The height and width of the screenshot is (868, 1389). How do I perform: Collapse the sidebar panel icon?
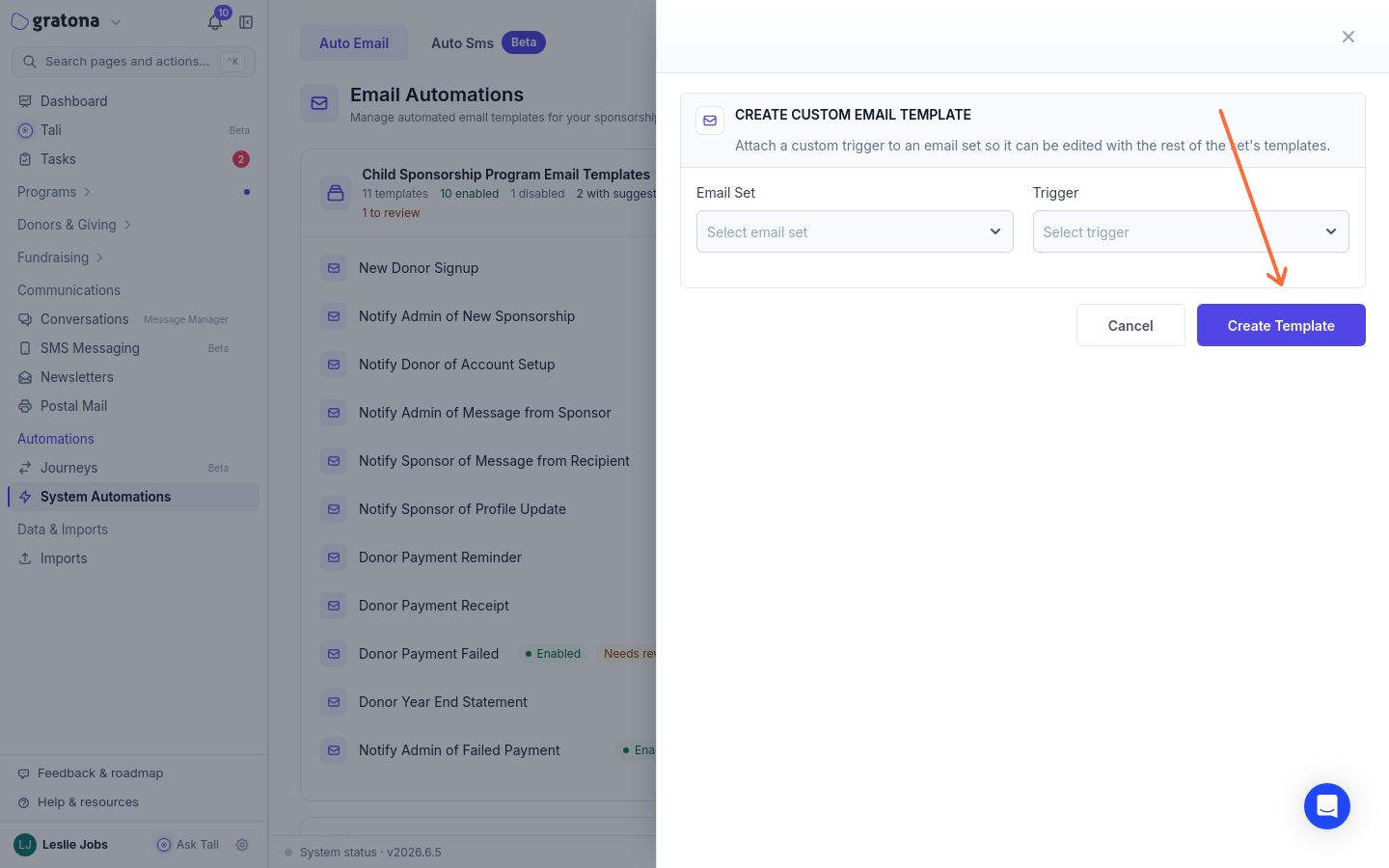click(246, 22)
